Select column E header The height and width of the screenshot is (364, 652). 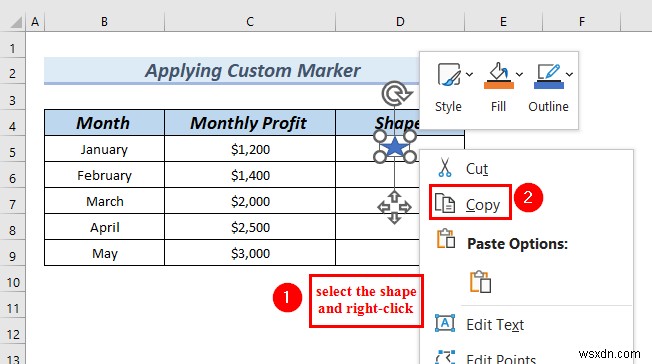pyautogui.click(x=503, y=22)
